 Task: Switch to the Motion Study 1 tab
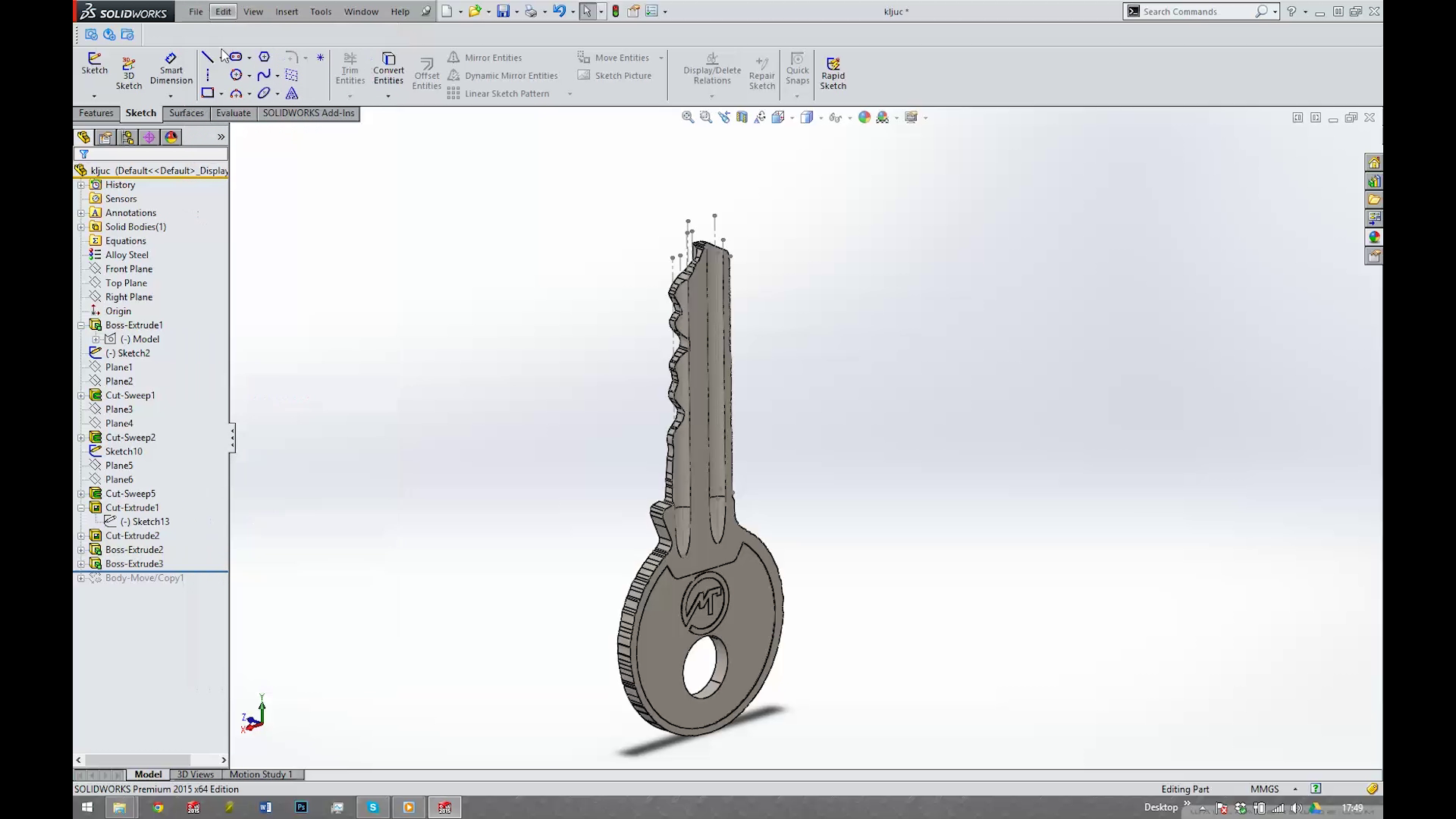262,774
